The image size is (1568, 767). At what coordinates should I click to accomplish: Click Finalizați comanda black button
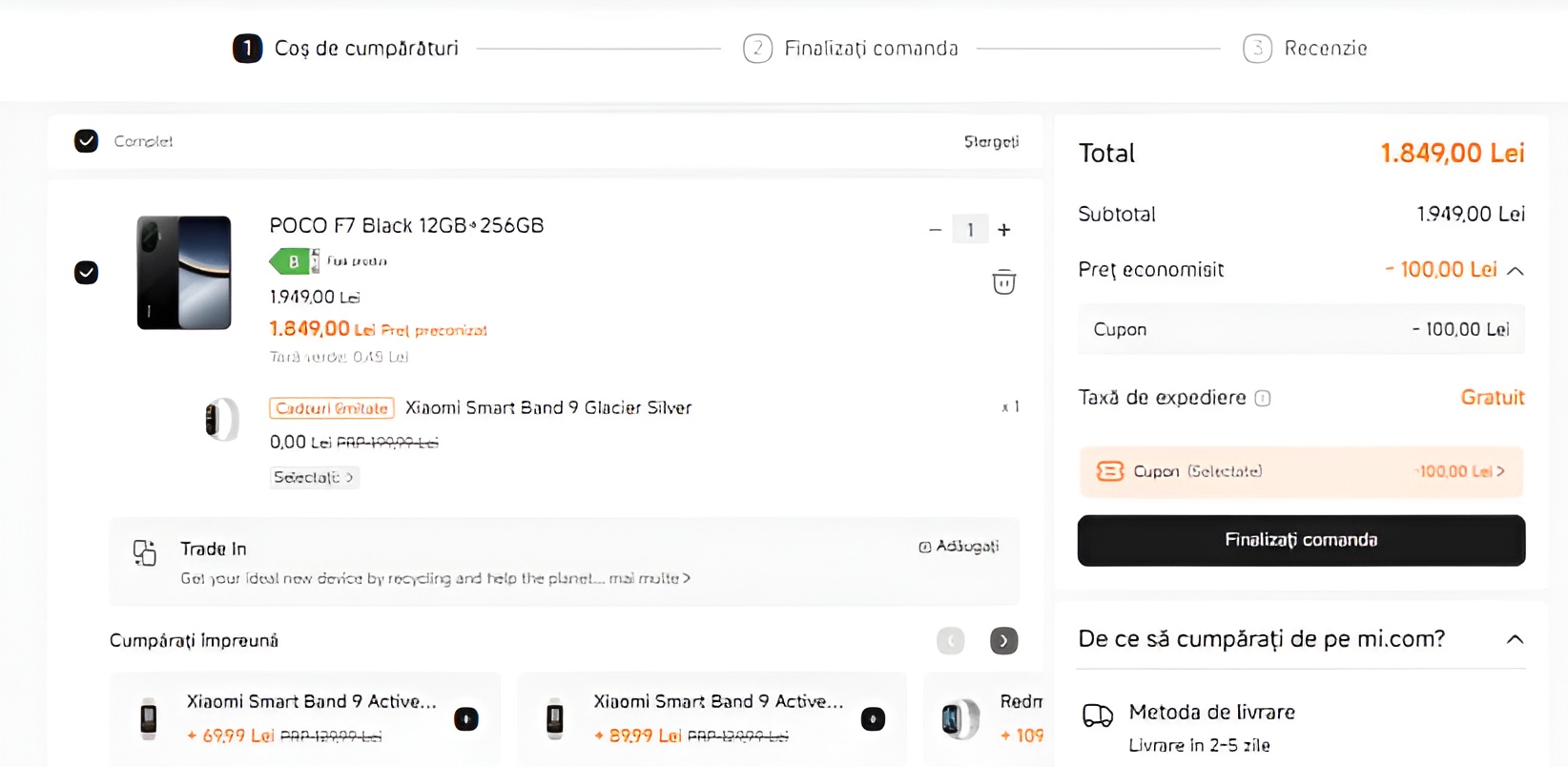1301,540
